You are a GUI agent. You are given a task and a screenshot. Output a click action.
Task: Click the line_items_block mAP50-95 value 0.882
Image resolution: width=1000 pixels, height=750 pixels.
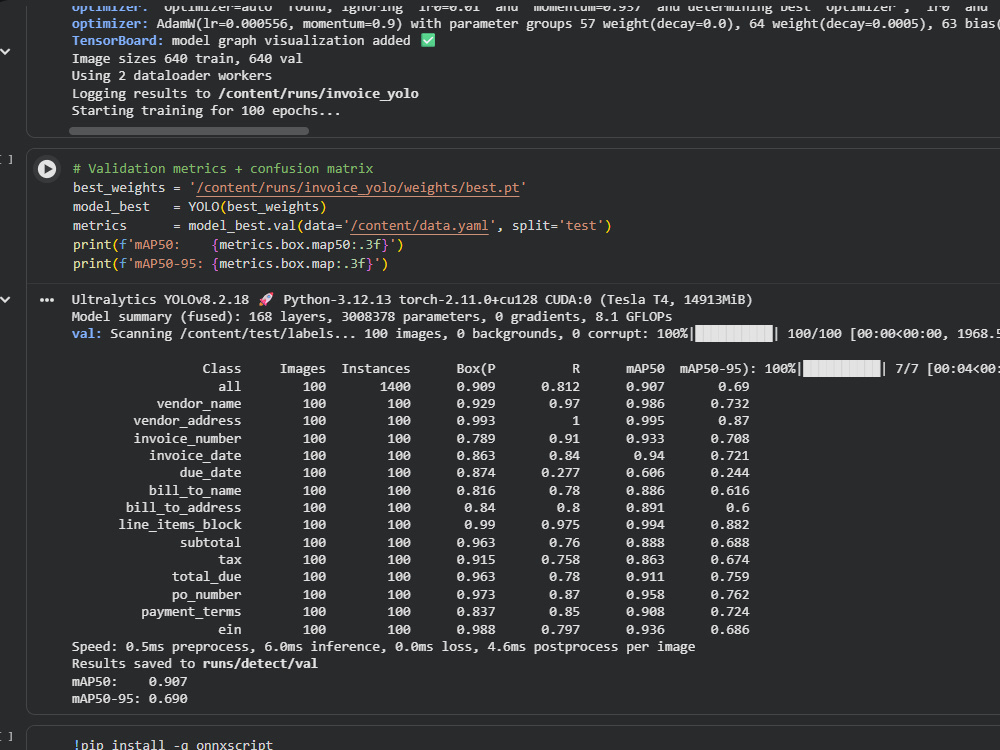pos(730,525)
